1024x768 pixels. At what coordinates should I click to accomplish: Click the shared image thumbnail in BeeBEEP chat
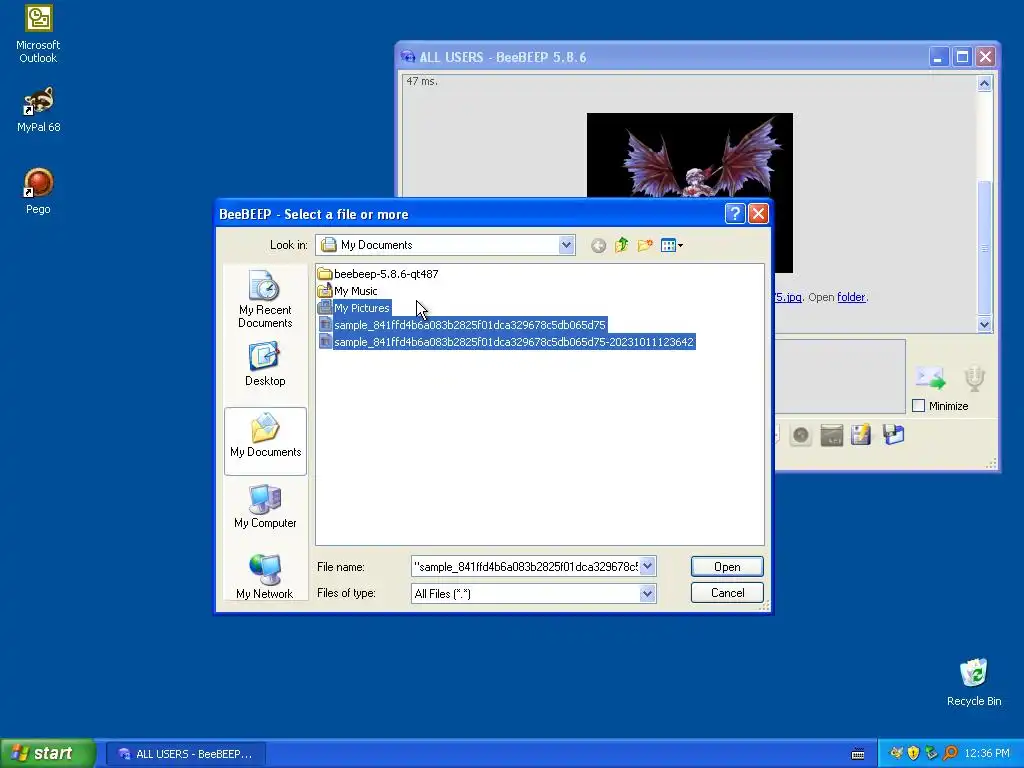coord(690,155)
